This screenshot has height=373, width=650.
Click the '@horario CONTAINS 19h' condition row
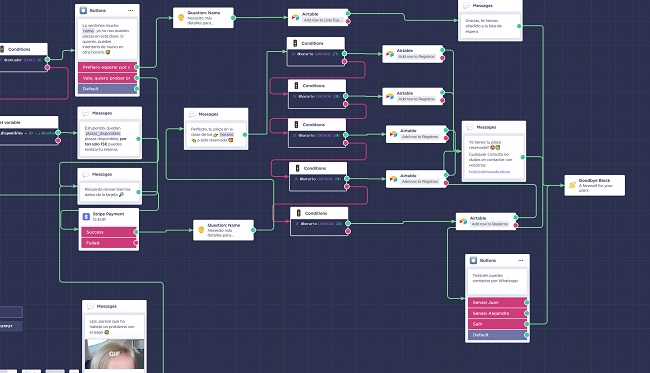317,135
